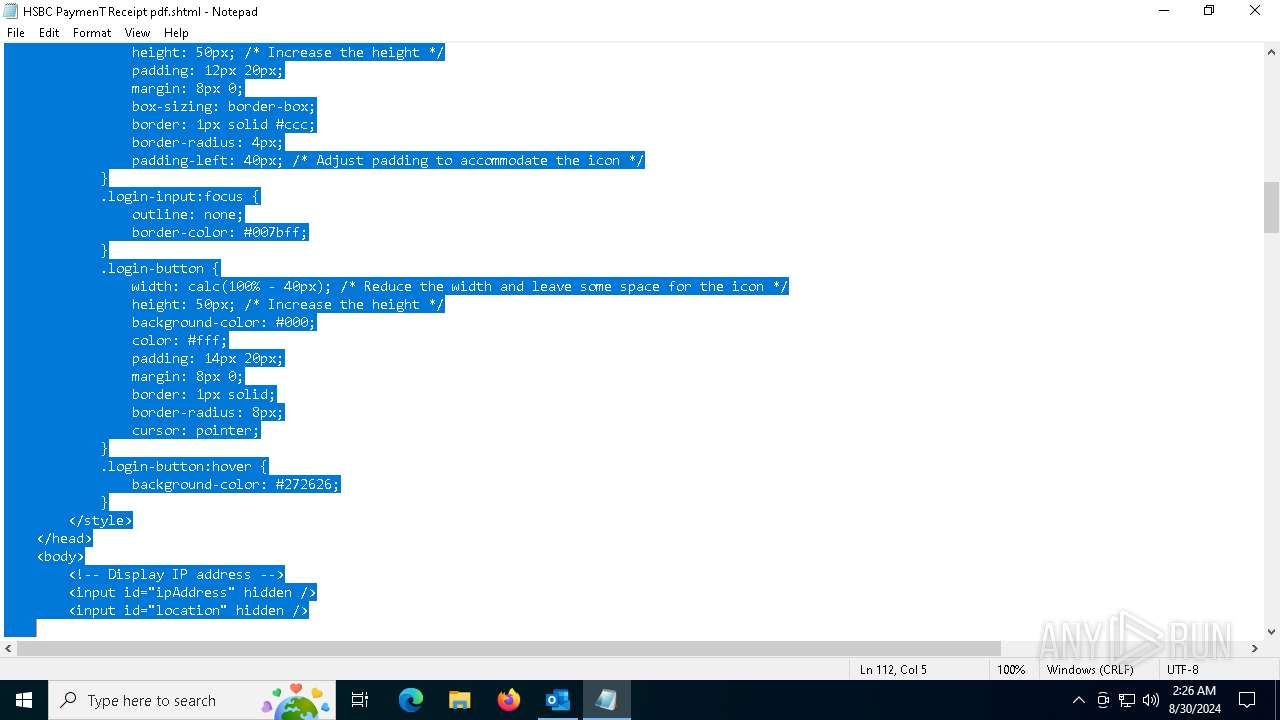This screenshot has height=720, width=1280.
Task: Open the Format menu
Action: [x=92, y=33]
